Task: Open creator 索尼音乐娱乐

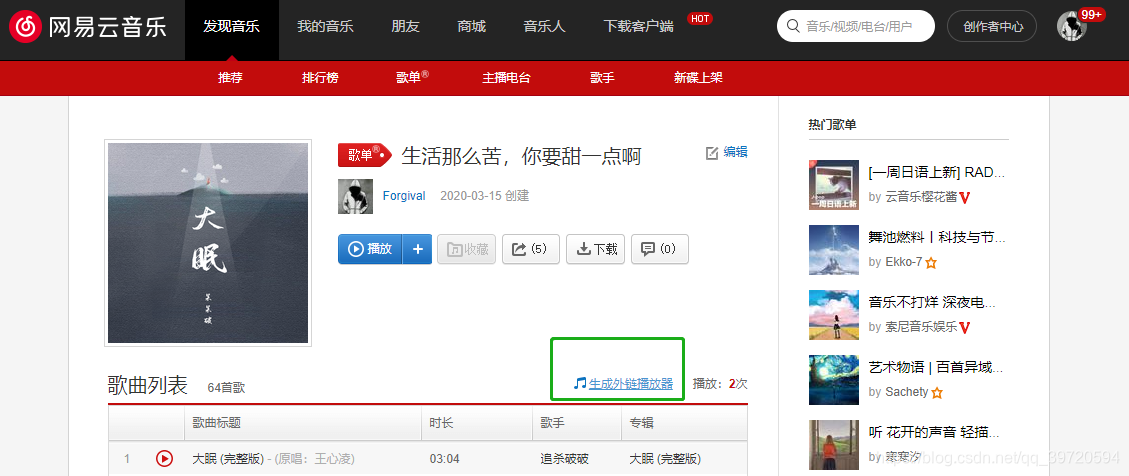Action: [x=920, y=327]
